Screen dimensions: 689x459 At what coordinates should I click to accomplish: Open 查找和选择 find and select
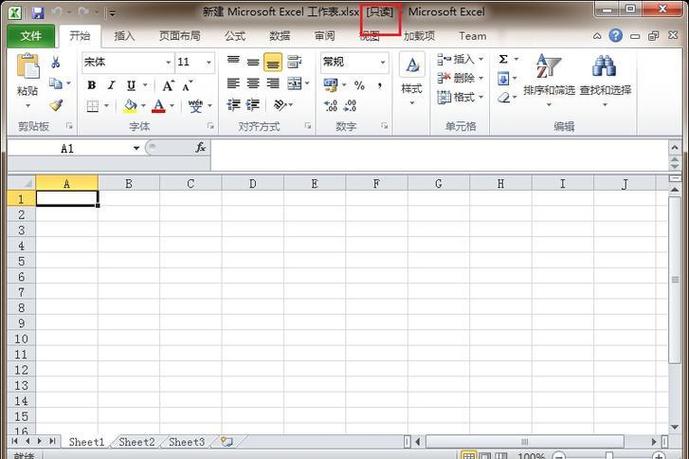tap(605, 80)
